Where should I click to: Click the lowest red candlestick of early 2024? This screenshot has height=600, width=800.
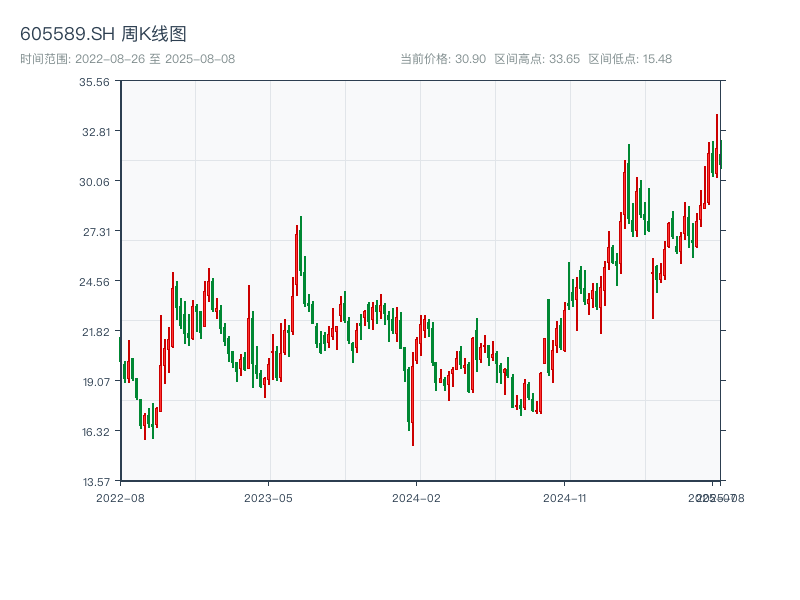[x=413, y=398]
